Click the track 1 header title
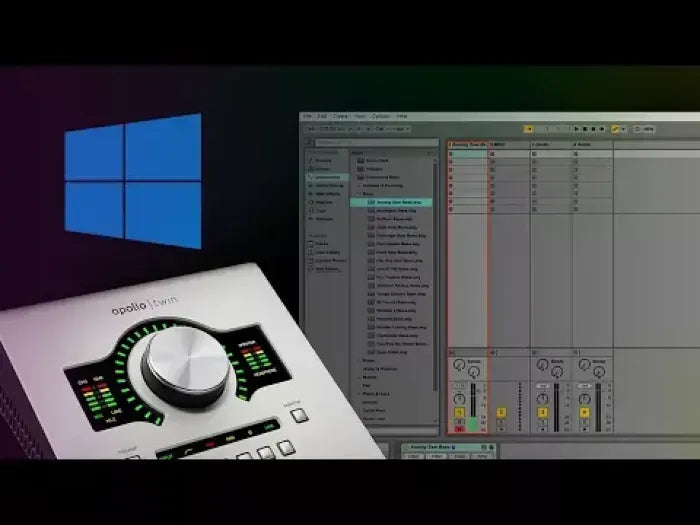Viewport: 700px width, 525px height. [x=467, y=145]
